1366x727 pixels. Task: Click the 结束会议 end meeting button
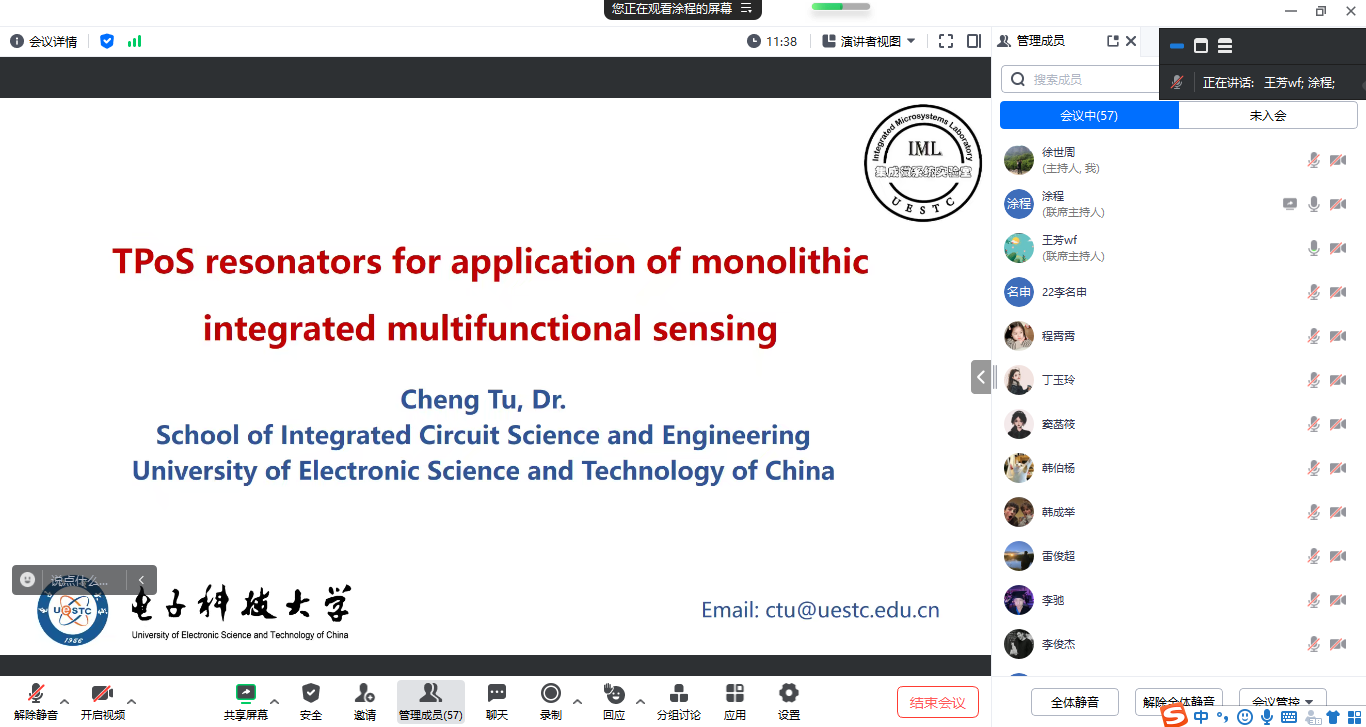pyautogui.click(x=937, y=702)
